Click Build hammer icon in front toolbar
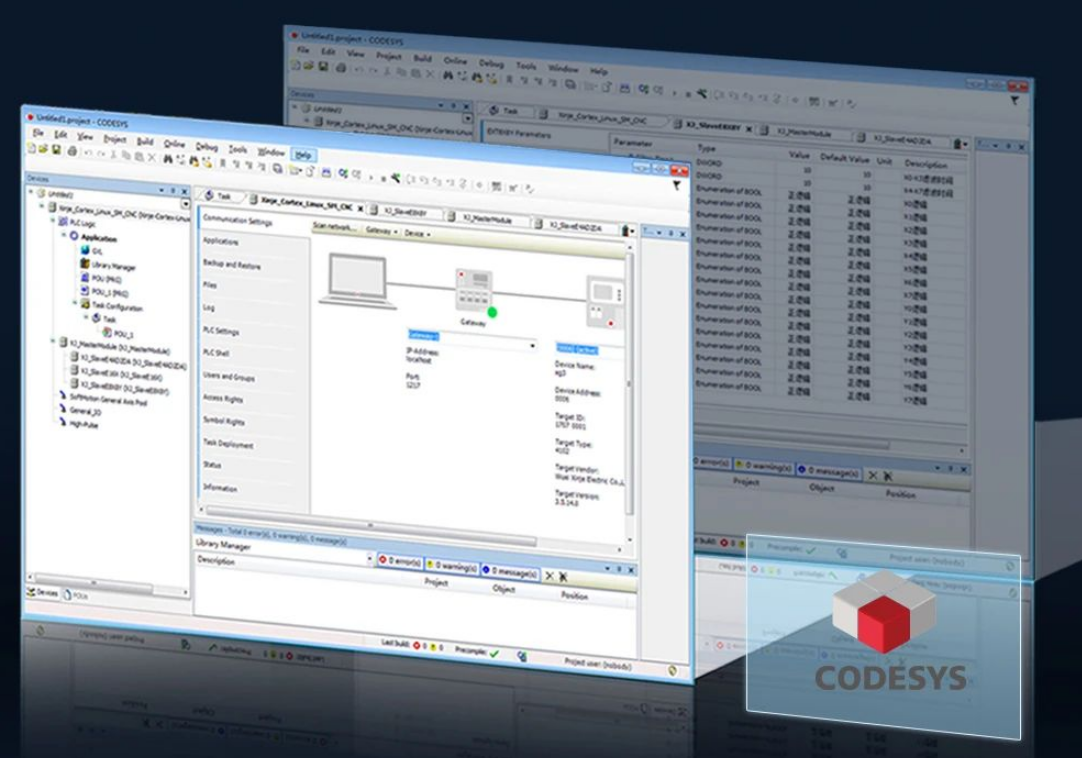Screen dimensions: 1082x758 coord(395,178)
